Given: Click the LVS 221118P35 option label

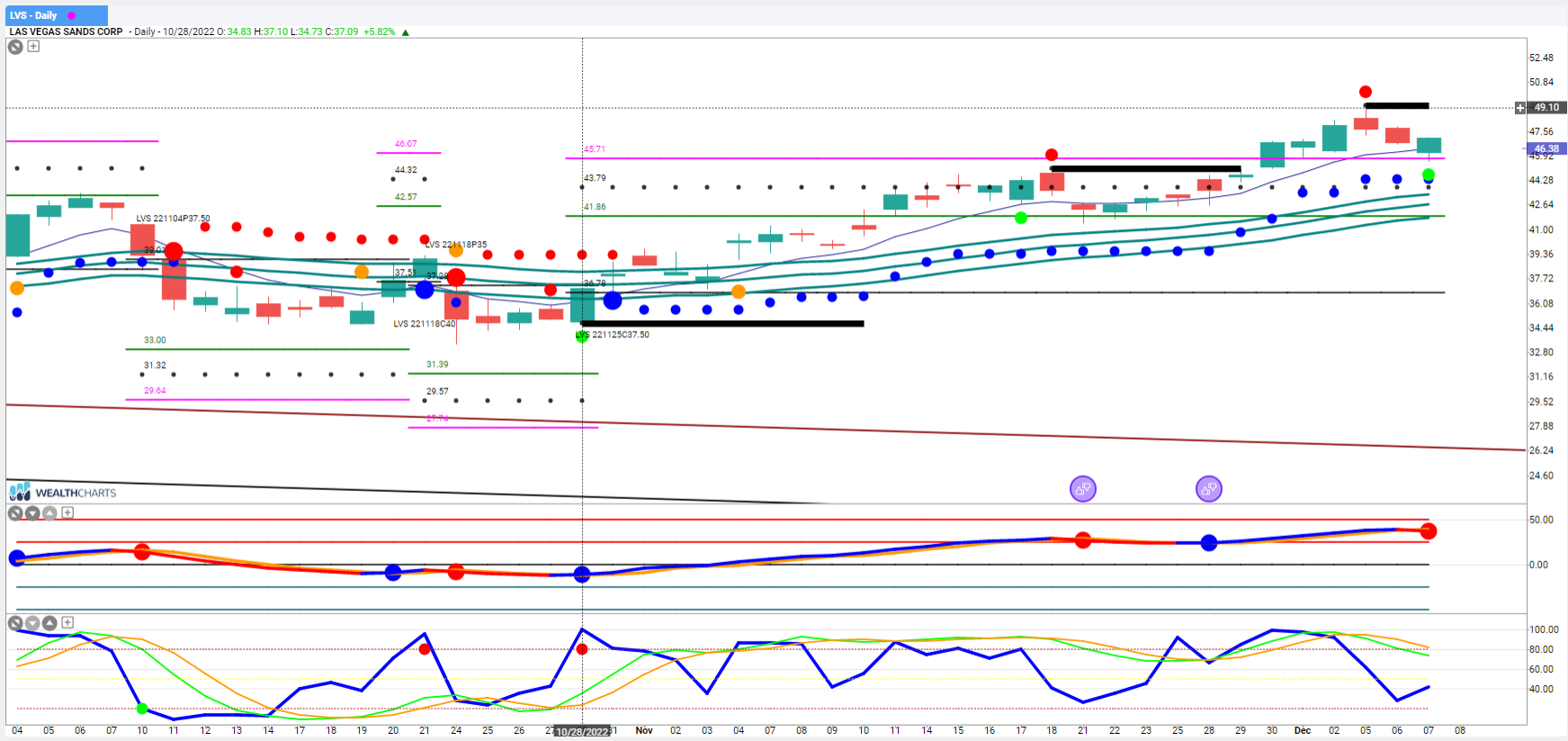Looking at the screenshot, I should click(x=456, y=245).
